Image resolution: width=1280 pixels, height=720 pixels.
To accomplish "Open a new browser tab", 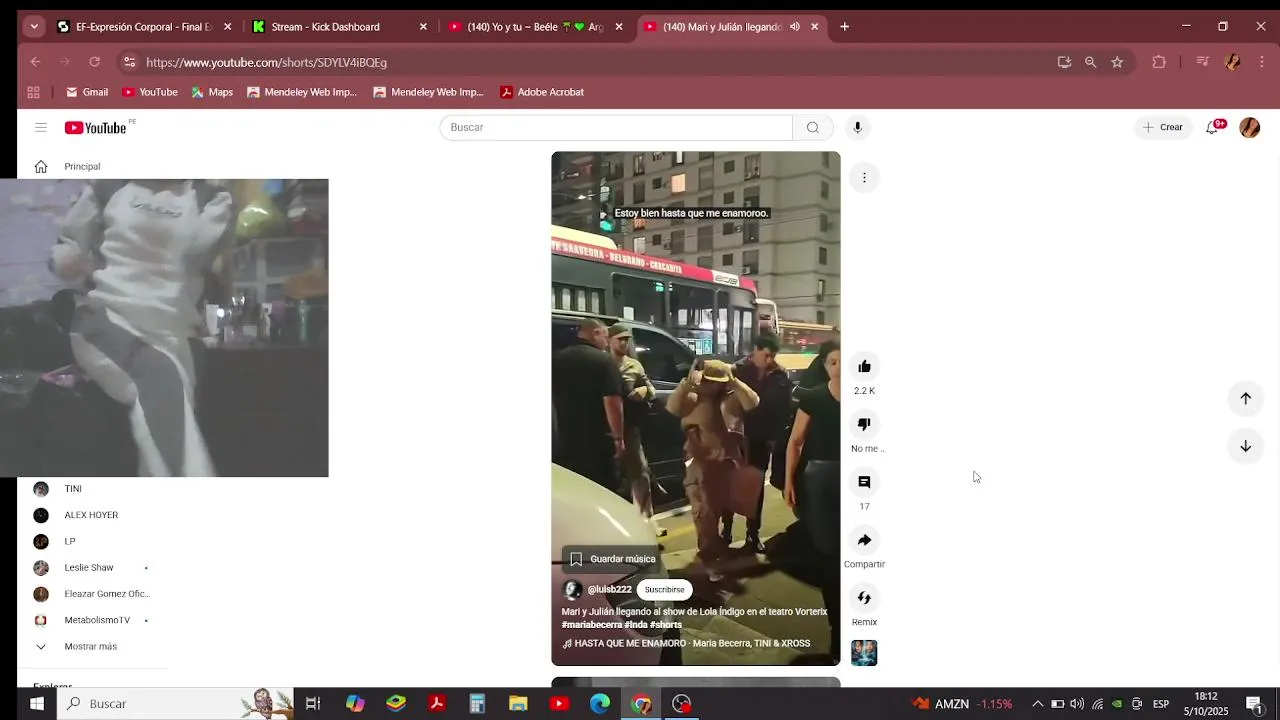I will (844, 27).
